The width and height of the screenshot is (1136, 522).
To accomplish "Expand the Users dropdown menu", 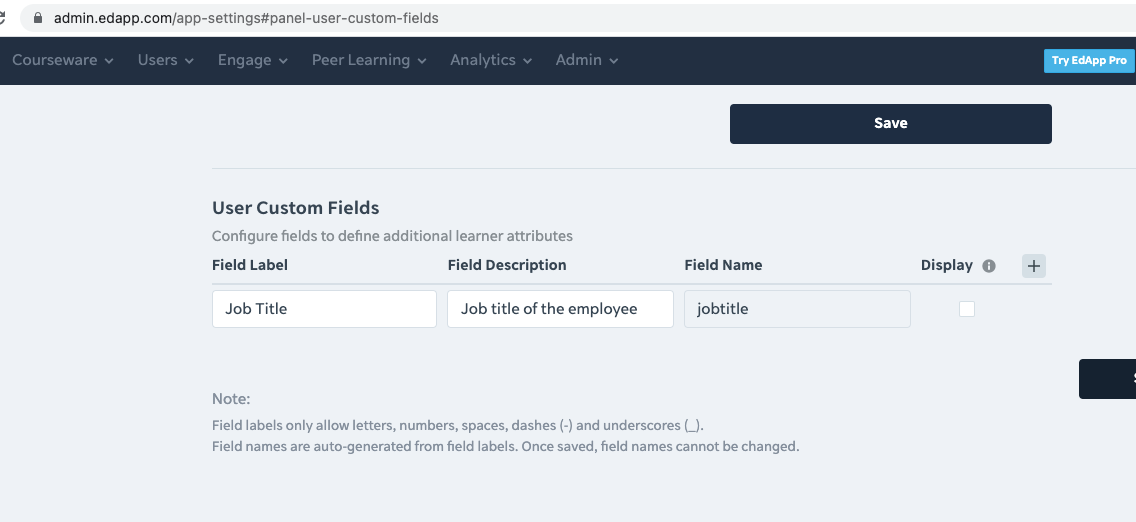I will [x=166, y=60].
